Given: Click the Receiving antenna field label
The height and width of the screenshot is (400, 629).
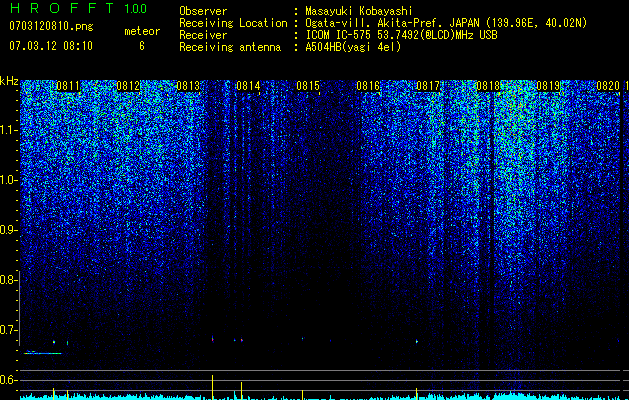Looking at the screenshot, I should coord(230,47).
